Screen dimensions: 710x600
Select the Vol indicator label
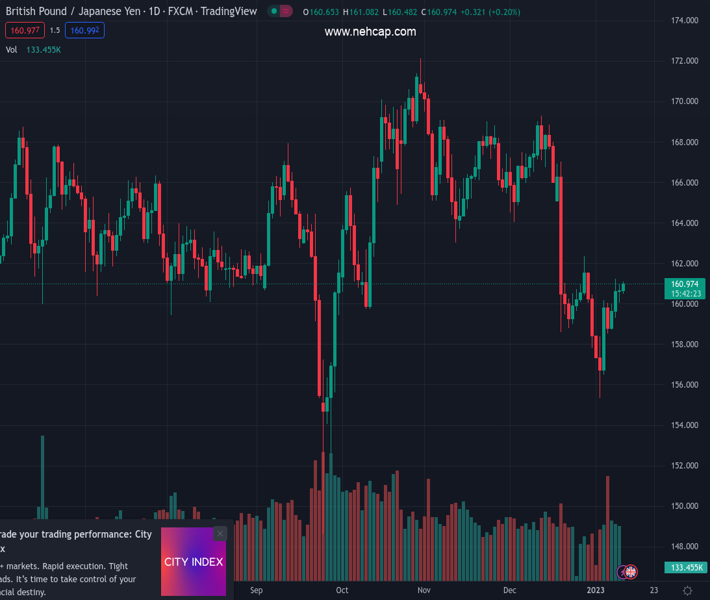point(11,50)
